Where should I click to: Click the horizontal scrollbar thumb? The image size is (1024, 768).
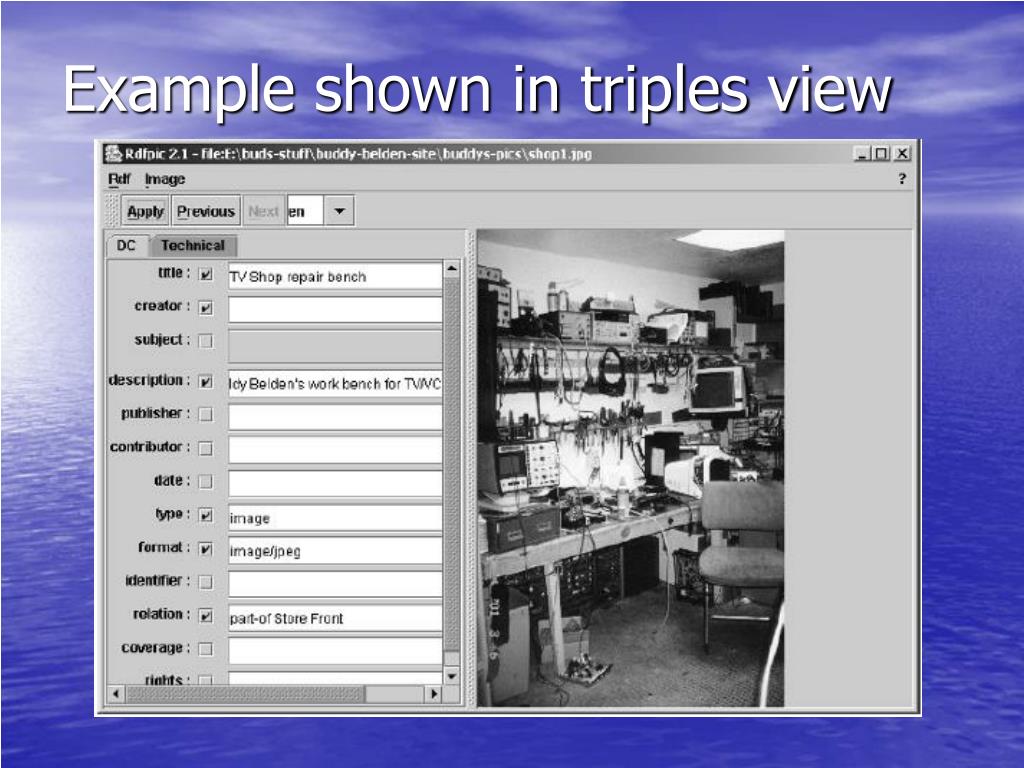245,694
